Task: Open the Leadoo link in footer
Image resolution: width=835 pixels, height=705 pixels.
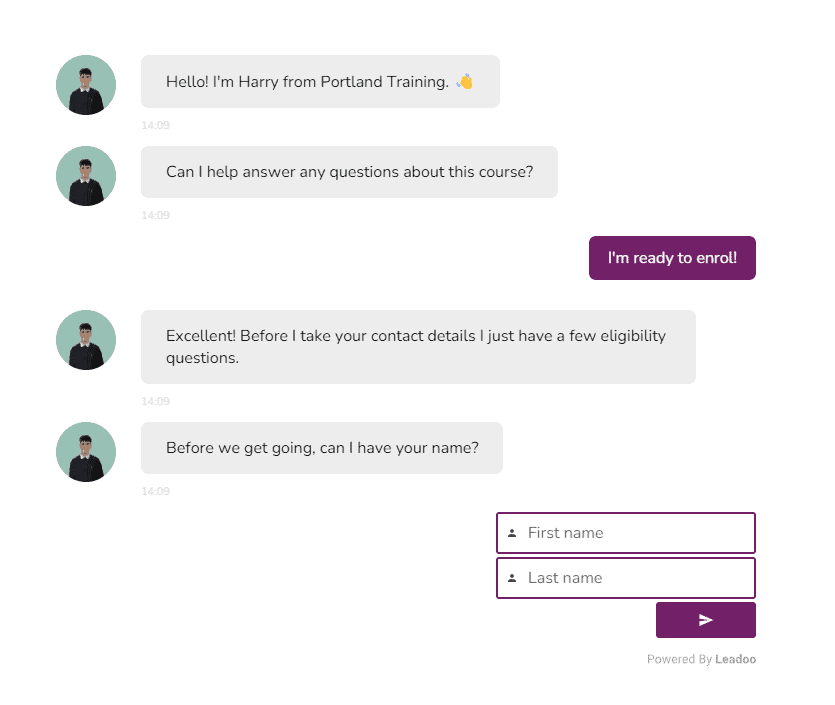Action: [735, 660]
